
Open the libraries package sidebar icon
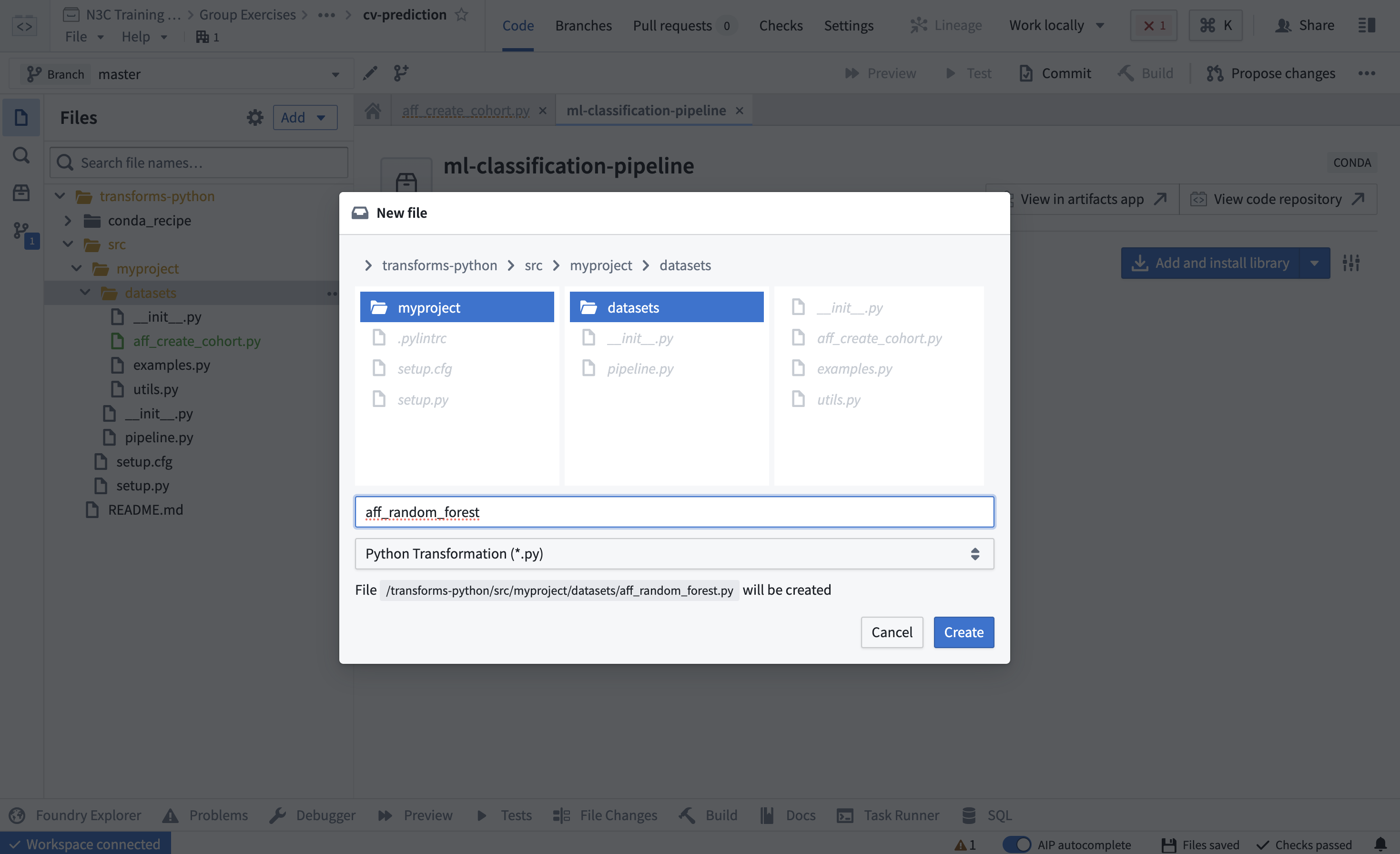coord(21,193)
